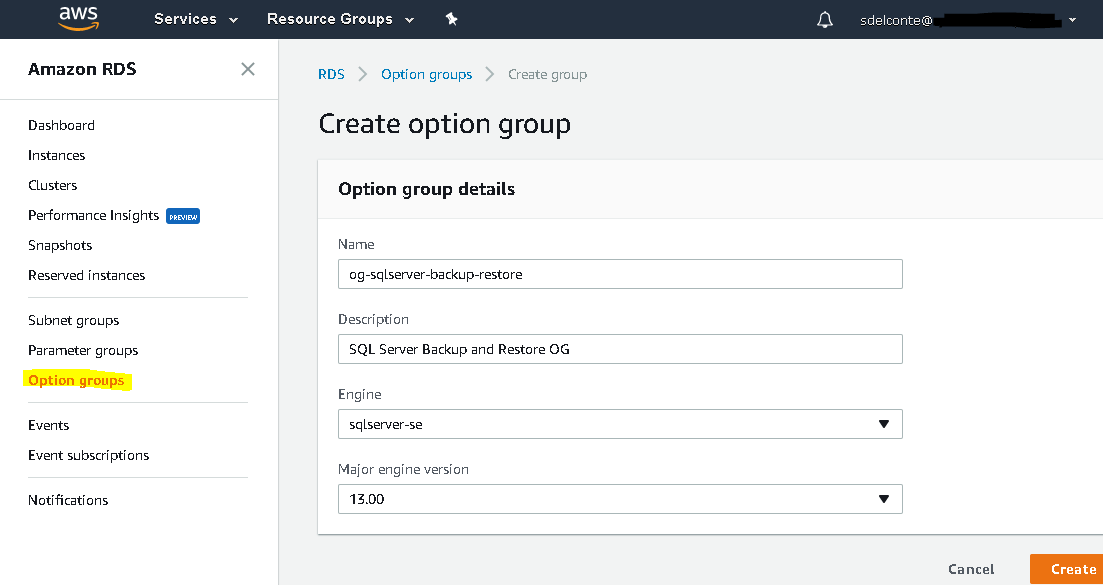Open Snapshots in the sidebar
This screenshot has height=585, width=1103.
click(x=60, y=245)
